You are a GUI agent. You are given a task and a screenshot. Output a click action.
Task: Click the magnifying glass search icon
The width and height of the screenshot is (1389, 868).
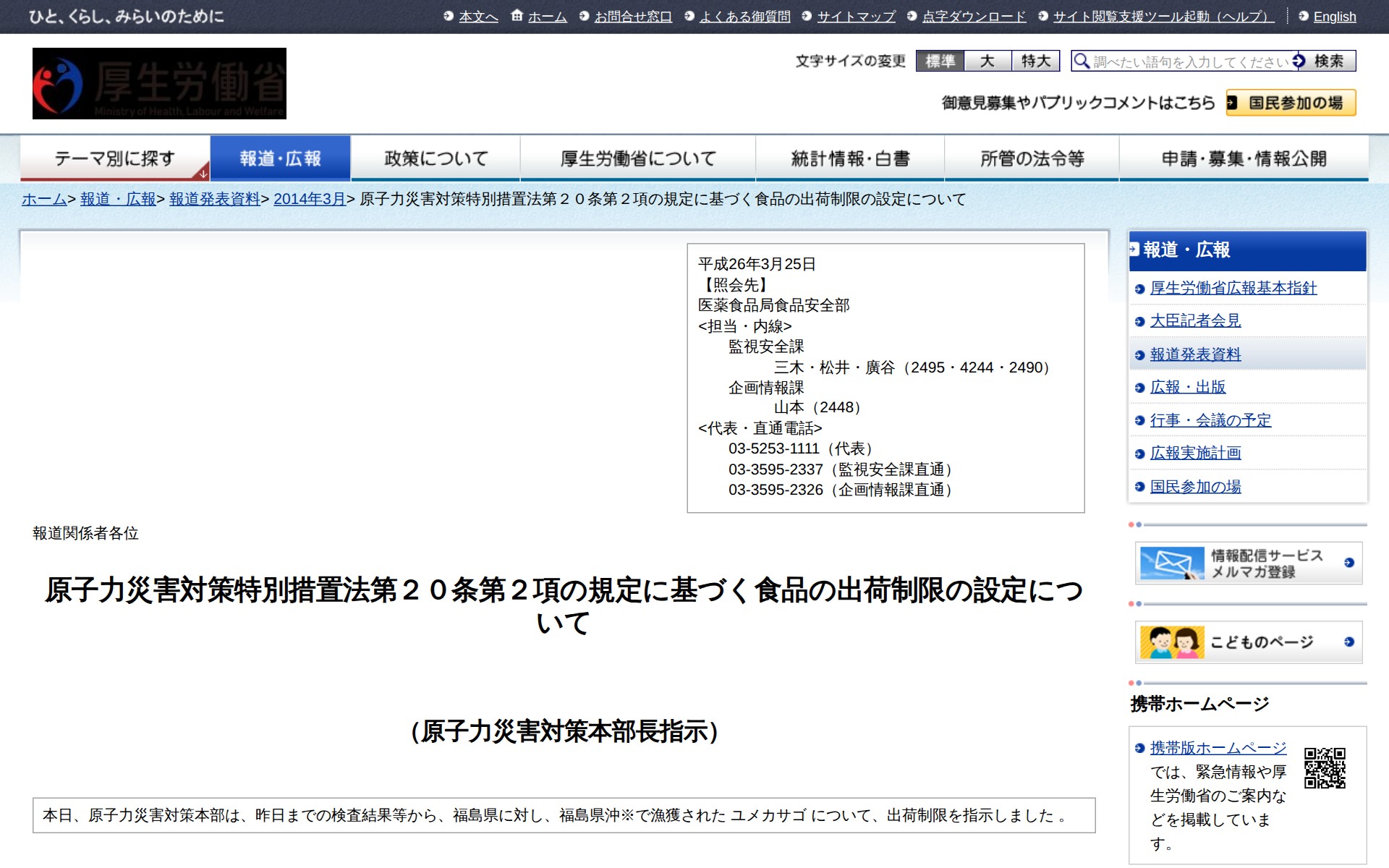pos(1082,61)
